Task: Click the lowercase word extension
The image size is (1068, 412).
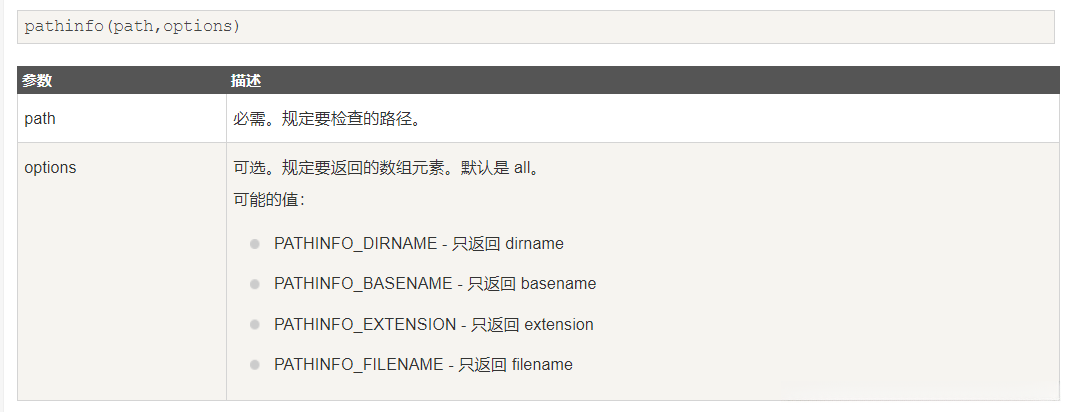Action: pyautogui.click(x=559, y=324)
